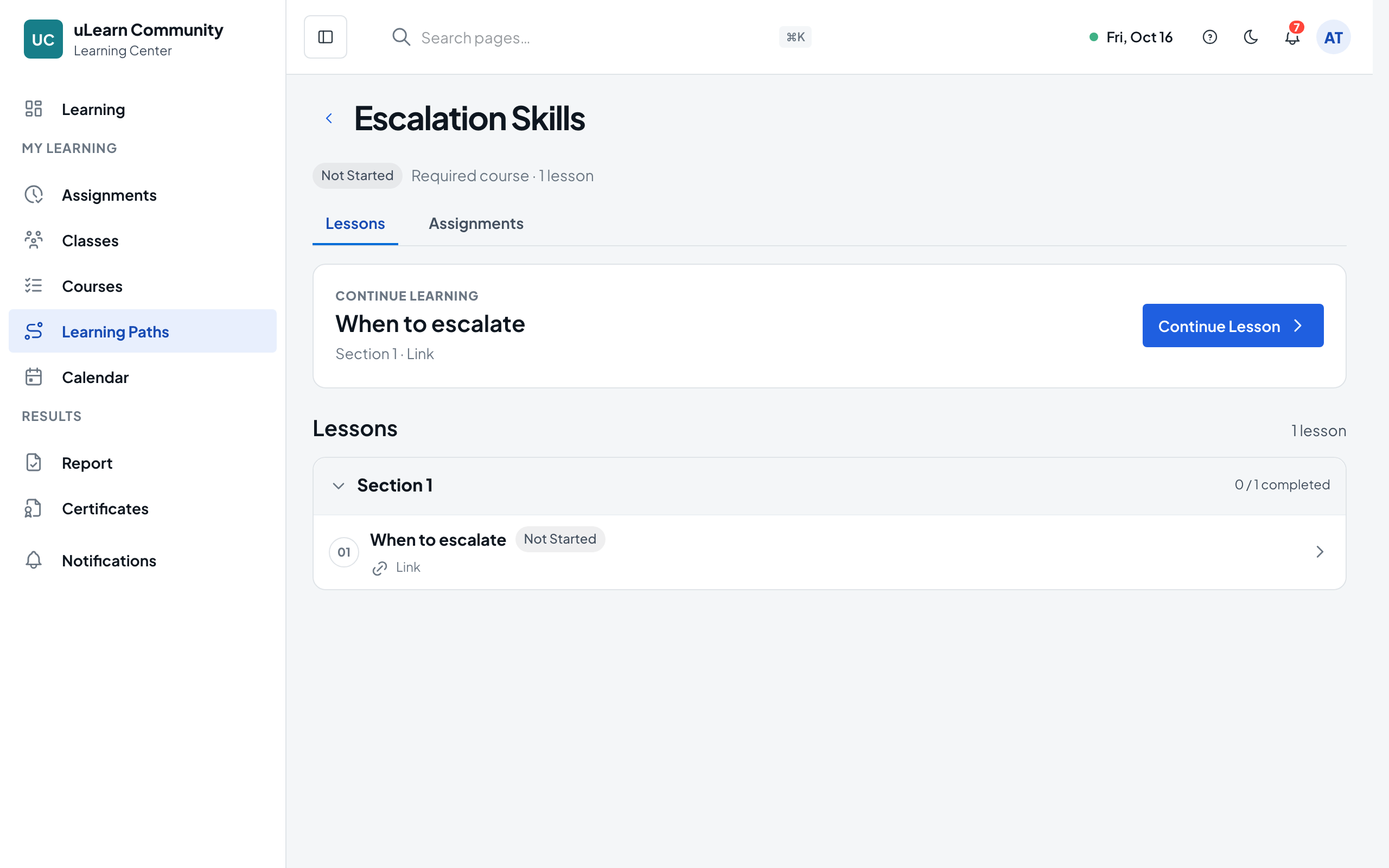The image size is (1389, 868).
Task: Click the Link label in the lesson row
Action: [408, 567]
